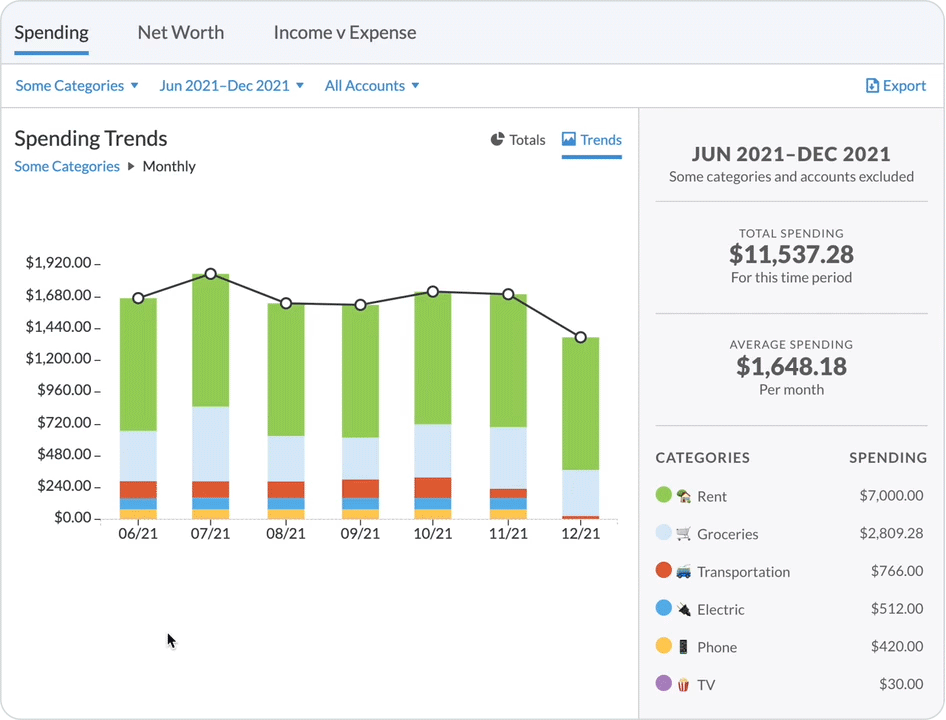Viewport: 946px width, 720px height.
Task: Click the Groceries segment of 11/21 bar
Action: click(508, 458)
